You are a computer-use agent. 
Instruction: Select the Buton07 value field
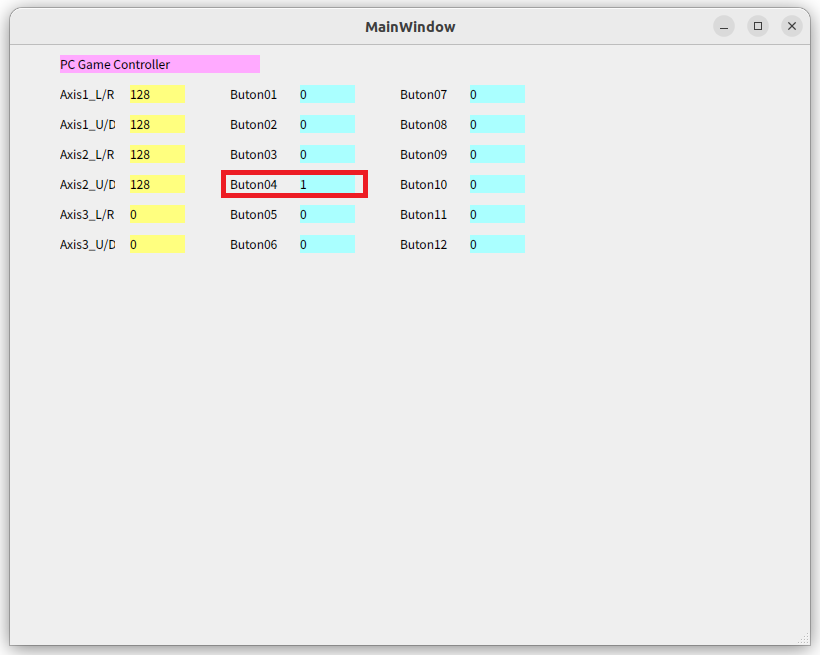click(495, 94)
